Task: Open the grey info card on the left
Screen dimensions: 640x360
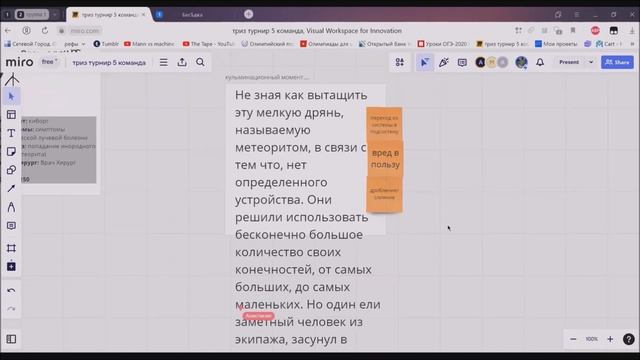Action: pos(59,149)
